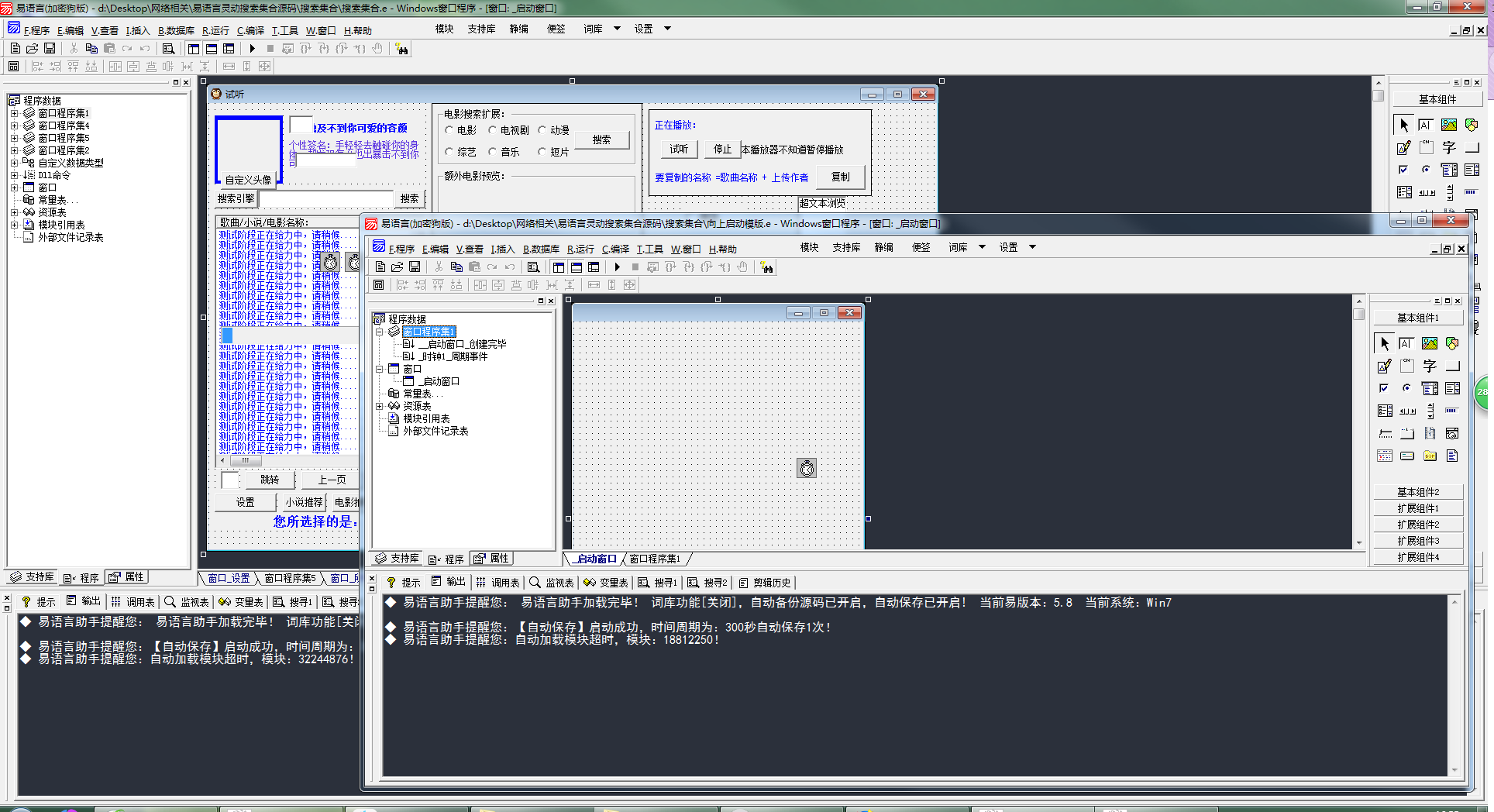Click 停止 button in playback group
The image size is (1494, 812).
click(722, 149)
